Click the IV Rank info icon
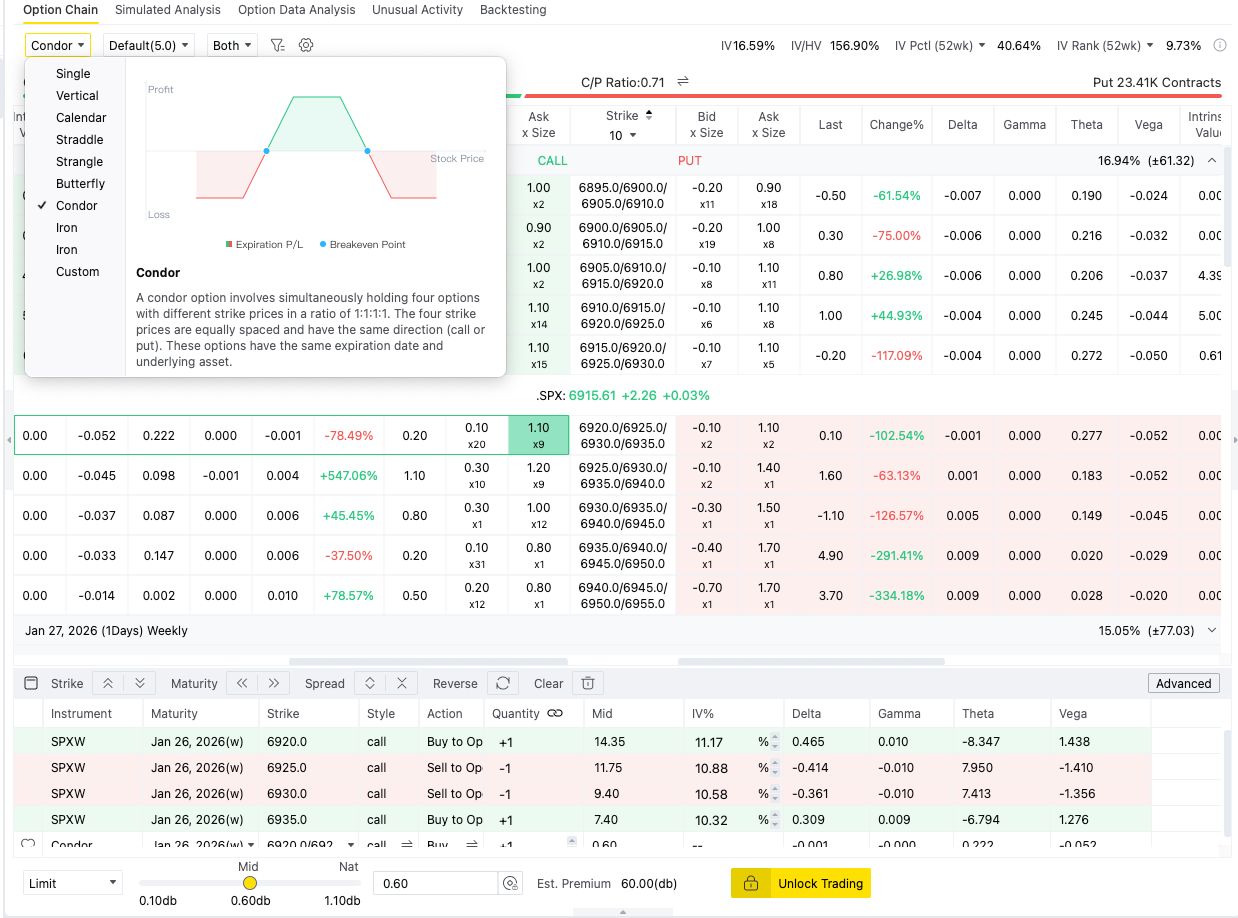Screen dimensions: 1238x918 click(x=1219, y=45)
